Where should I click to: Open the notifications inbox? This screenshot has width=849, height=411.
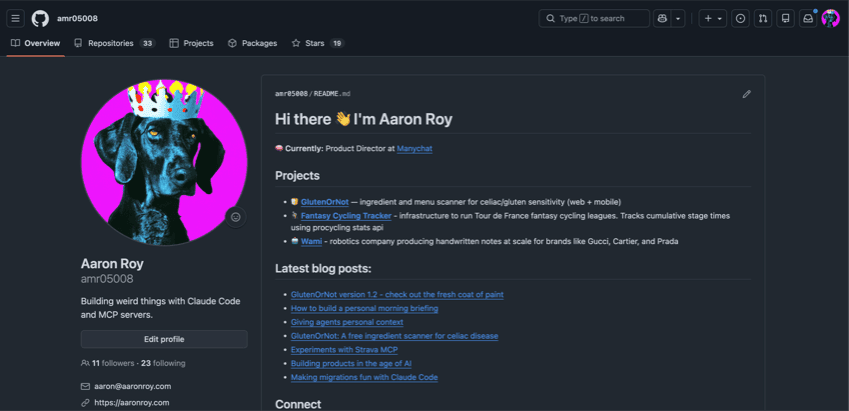[808, 18]
